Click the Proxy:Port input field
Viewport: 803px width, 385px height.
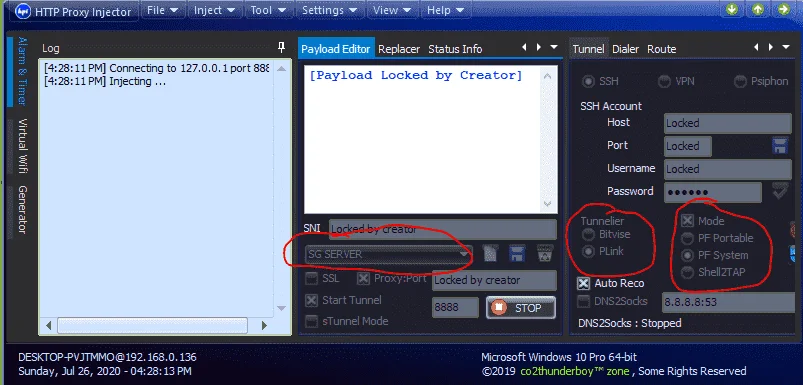494,281
